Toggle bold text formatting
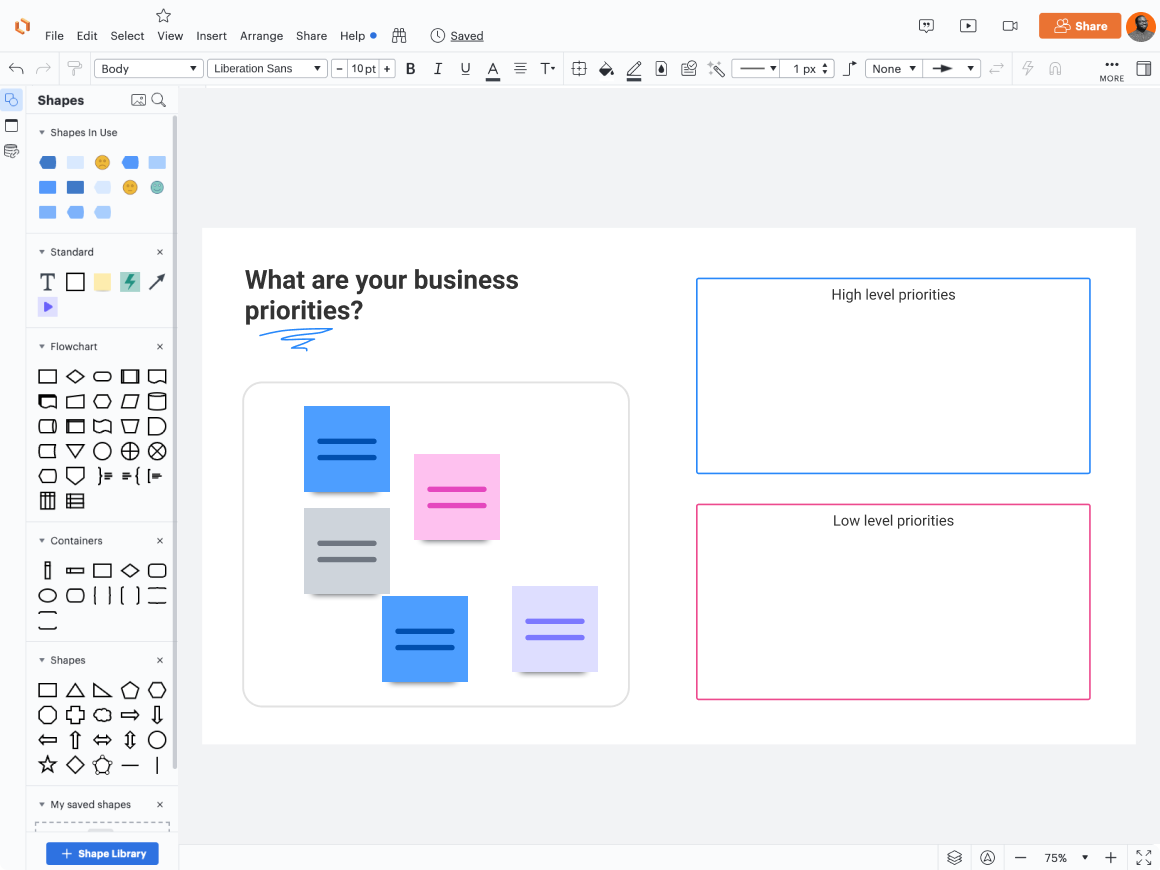This screenshot has height=870, width=1160. [410, 69]
